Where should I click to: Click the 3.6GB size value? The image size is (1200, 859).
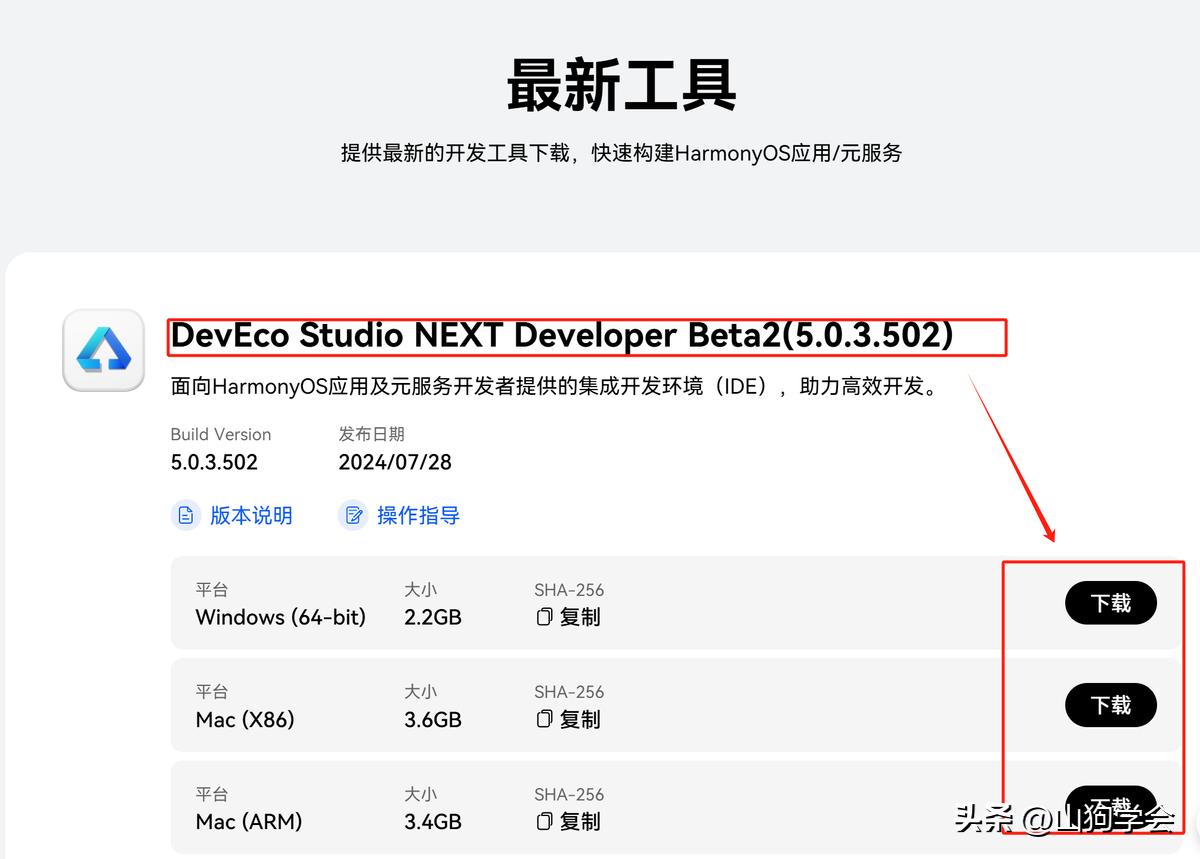433,719
